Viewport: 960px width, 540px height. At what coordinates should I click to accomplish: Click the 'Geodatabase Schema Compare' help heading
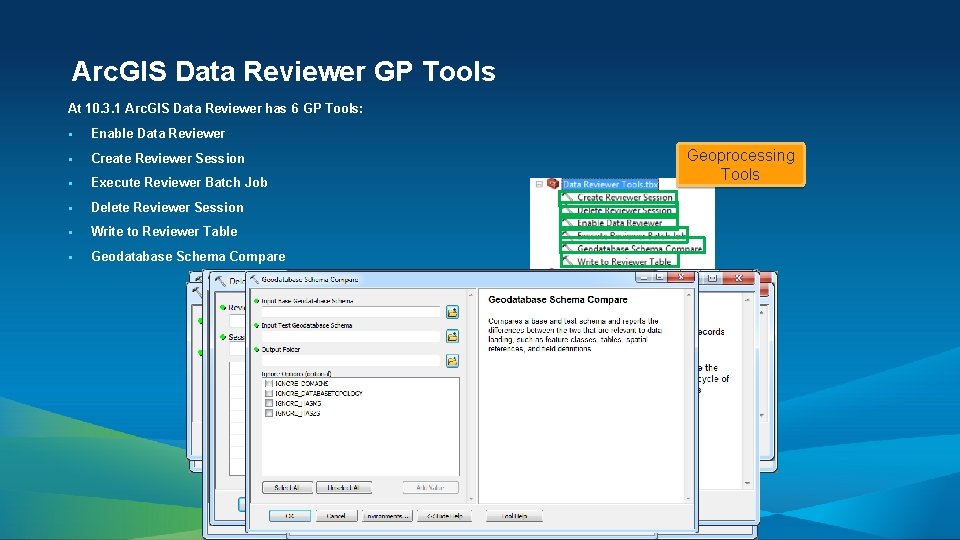click(x=558, y=300)
